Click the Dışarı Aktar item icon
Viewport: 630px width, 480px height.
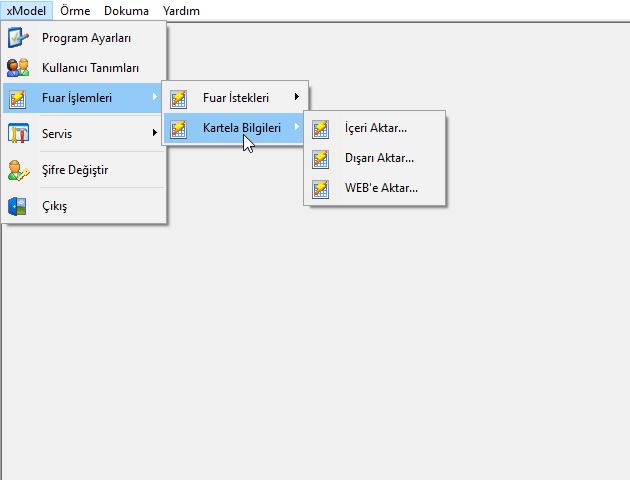(320, 158)
